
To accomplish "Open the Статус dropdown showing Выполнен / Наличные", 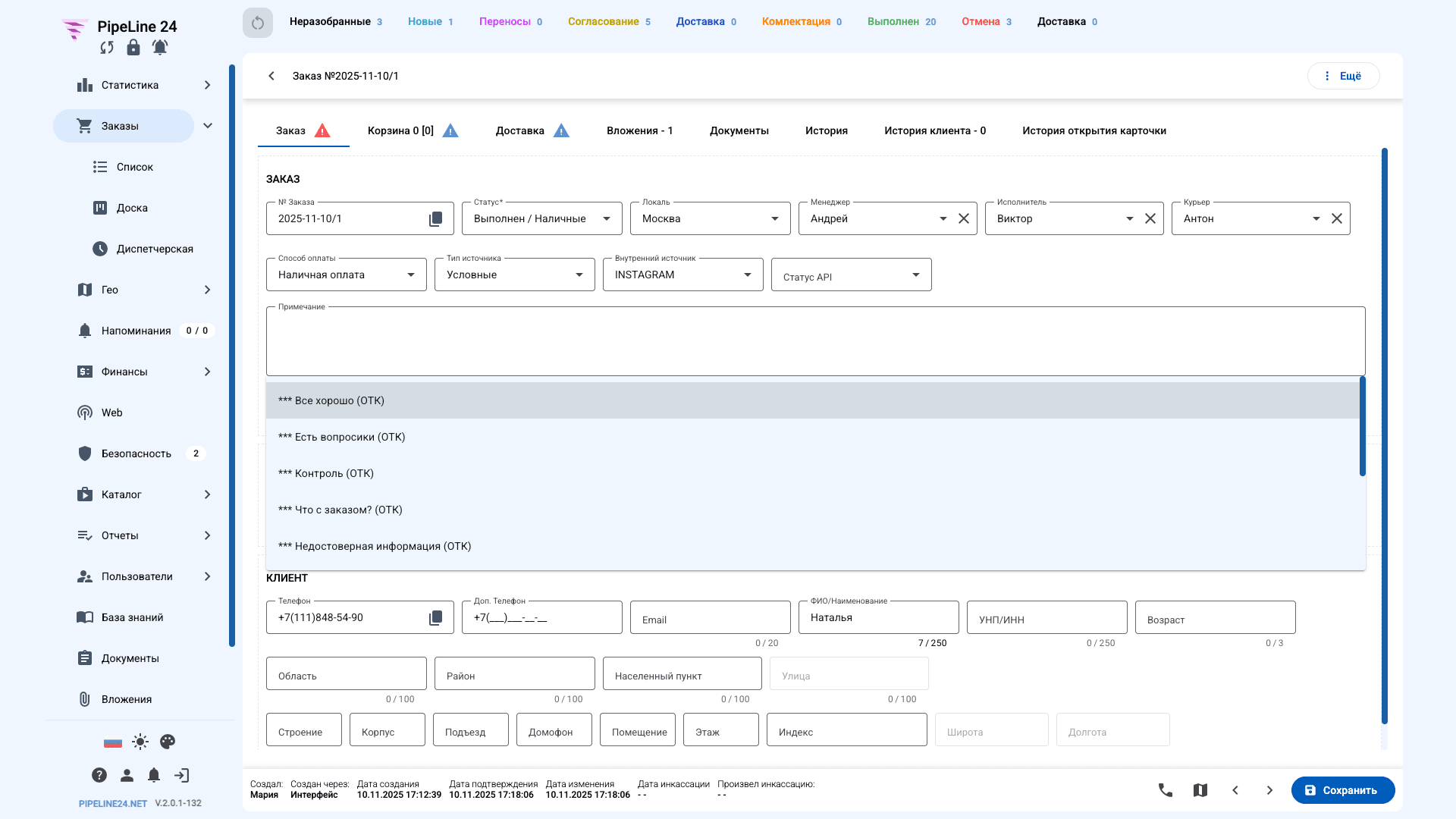I will coord(542,218).
